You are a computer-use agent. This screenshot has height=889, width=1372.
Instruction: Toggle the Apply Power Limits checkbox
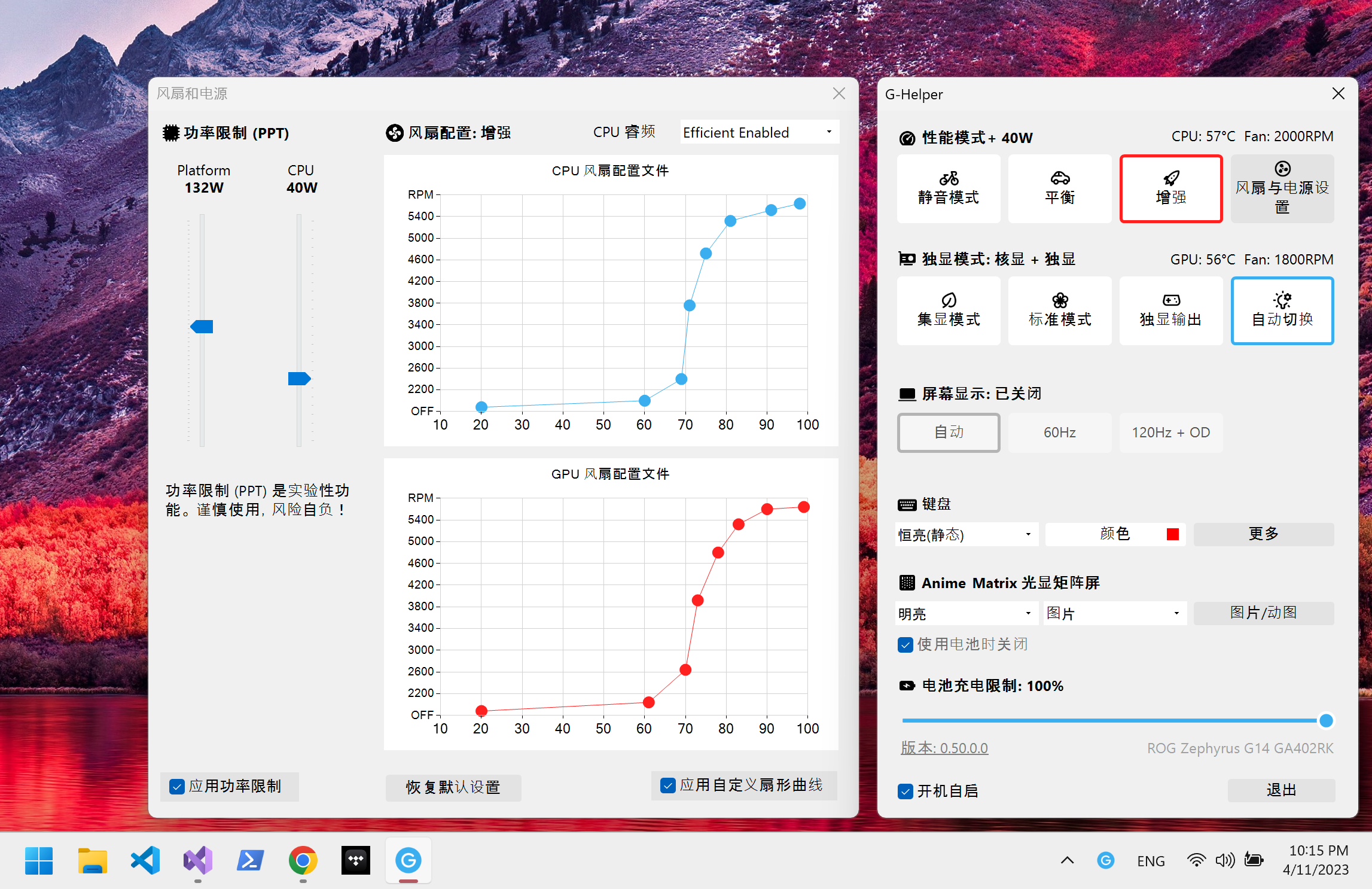pyautogui.click(x=177, y=786)
